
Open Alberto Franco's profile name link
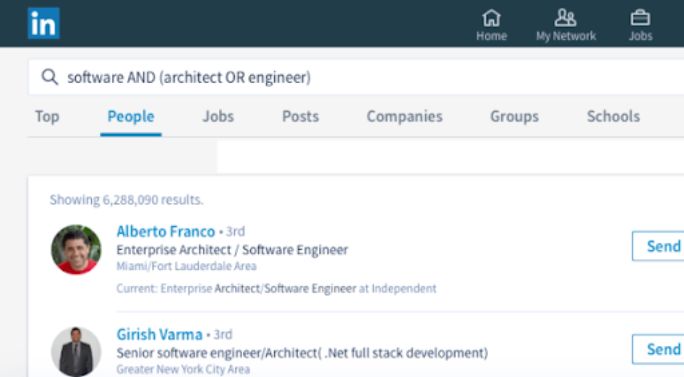(x=166, y=231)
